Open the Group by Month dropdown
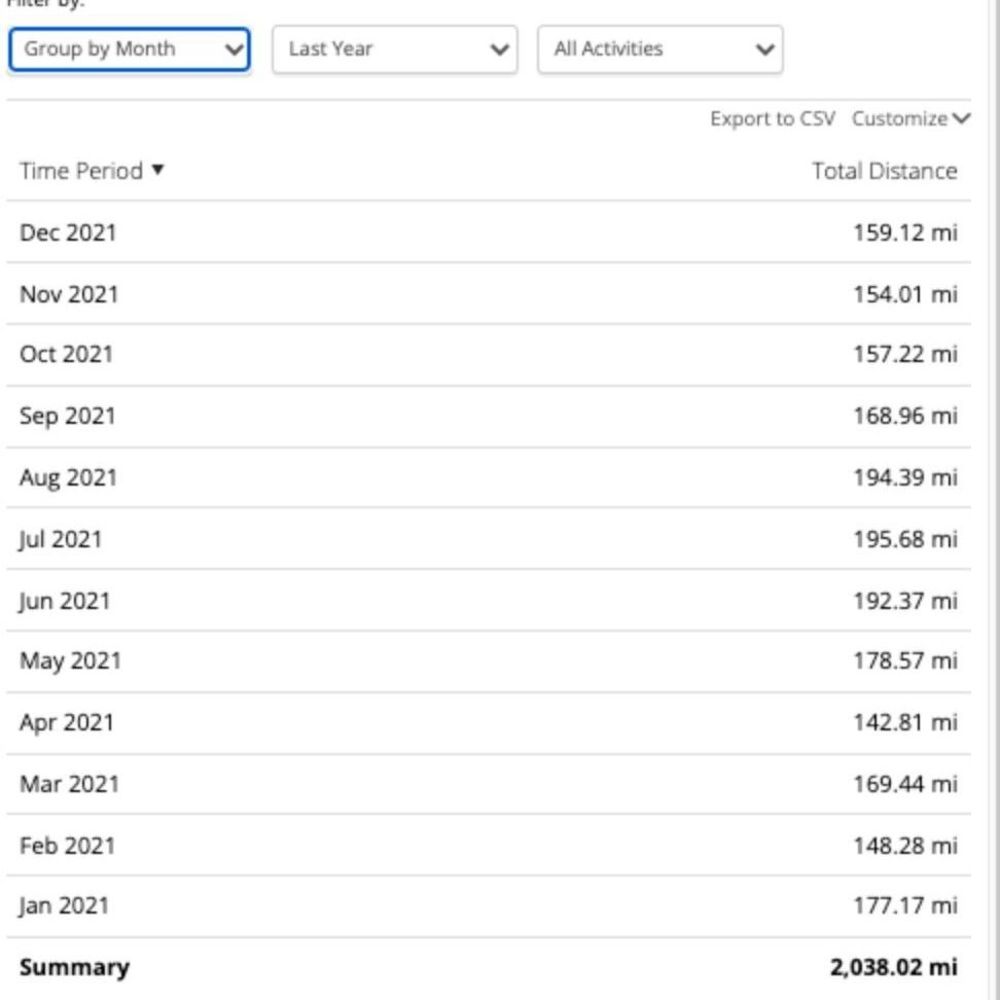Image resolution: width=1000 pixels, height=1000 pixels. pyautogui.click(x=129, y=49)
